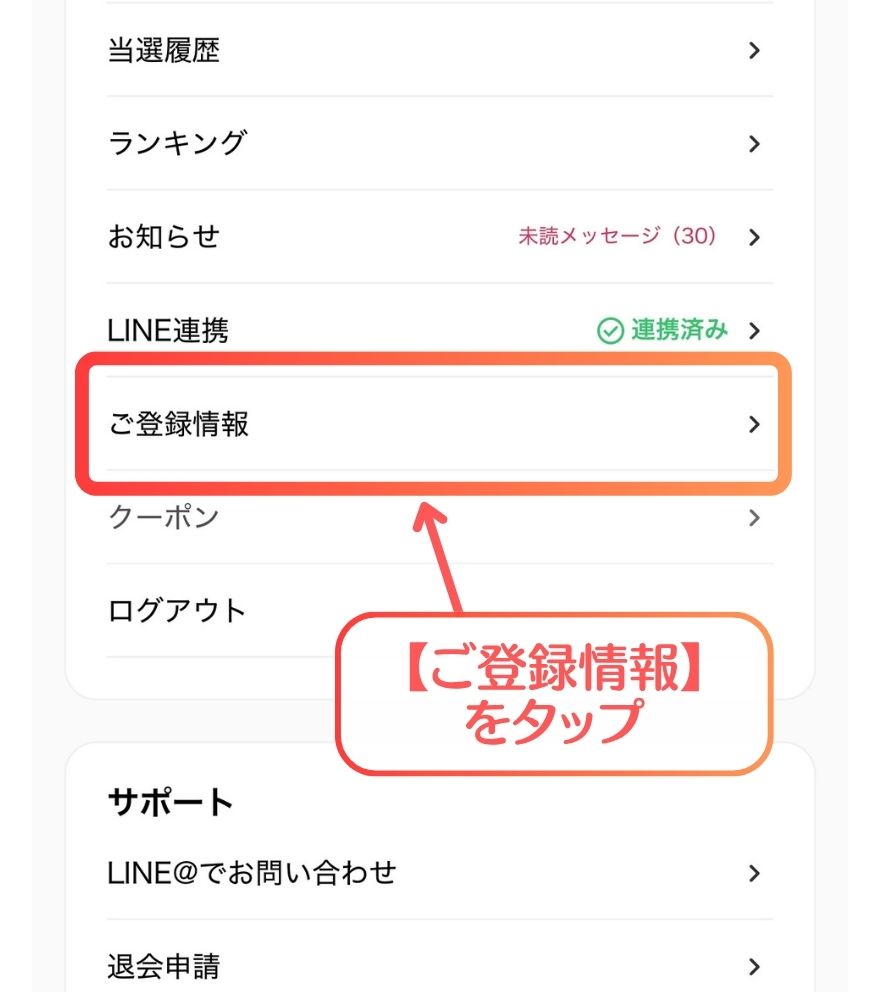880x1000 pixels.
Task: Expand ランキング via its chevron arrow
Action: (757, 143)
